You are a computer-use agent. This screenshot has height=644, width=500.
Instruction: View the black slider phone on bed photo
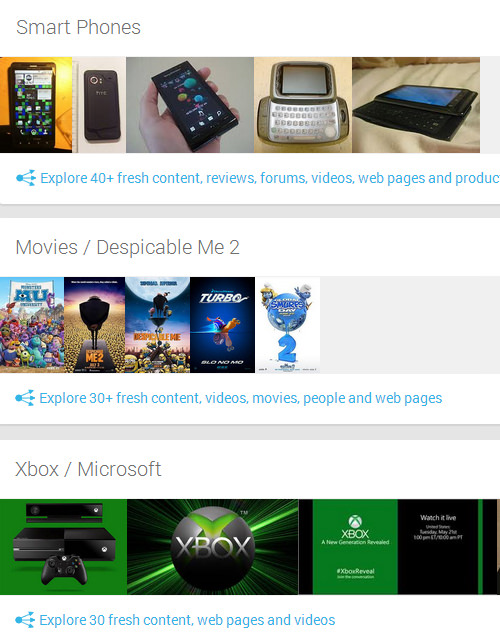point(416,105)
